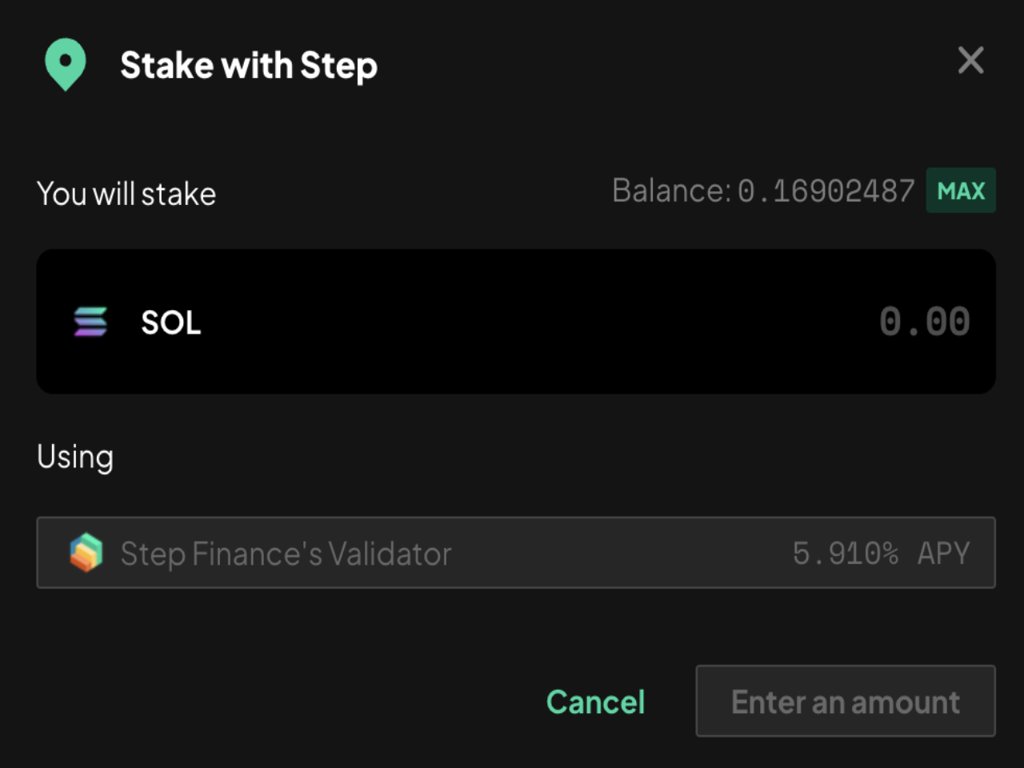The height and width of the screenshot is (768, 1024).
Task: Click the Enter an amount button
Action: click(845, 702)
